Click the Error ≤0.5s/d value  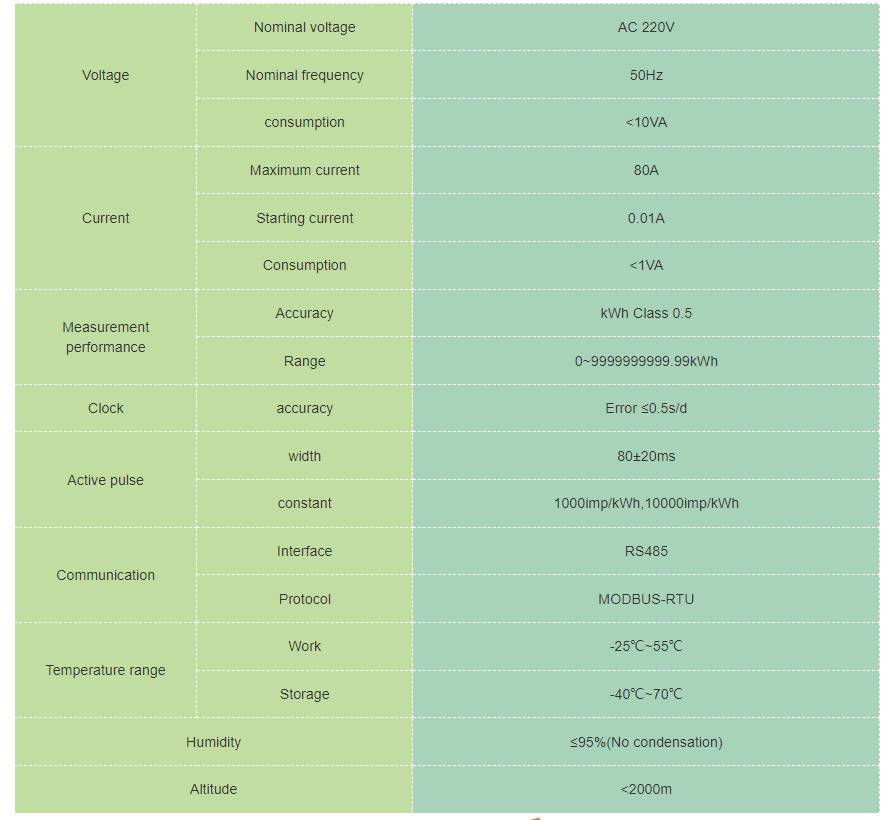646,408
